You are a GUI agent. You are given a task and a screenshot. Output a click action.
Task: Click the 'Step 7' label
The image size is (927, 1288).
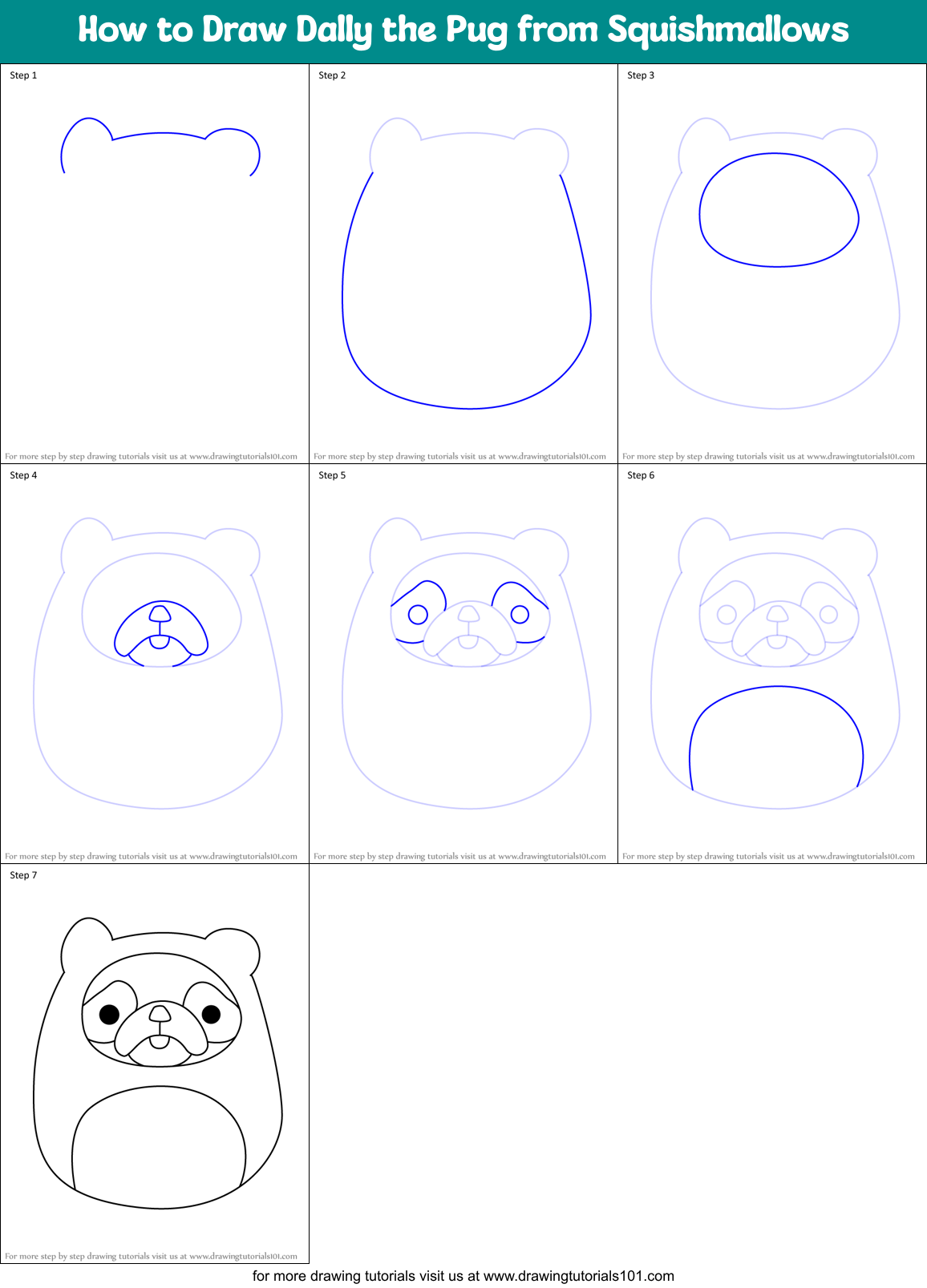click(23, 875)
